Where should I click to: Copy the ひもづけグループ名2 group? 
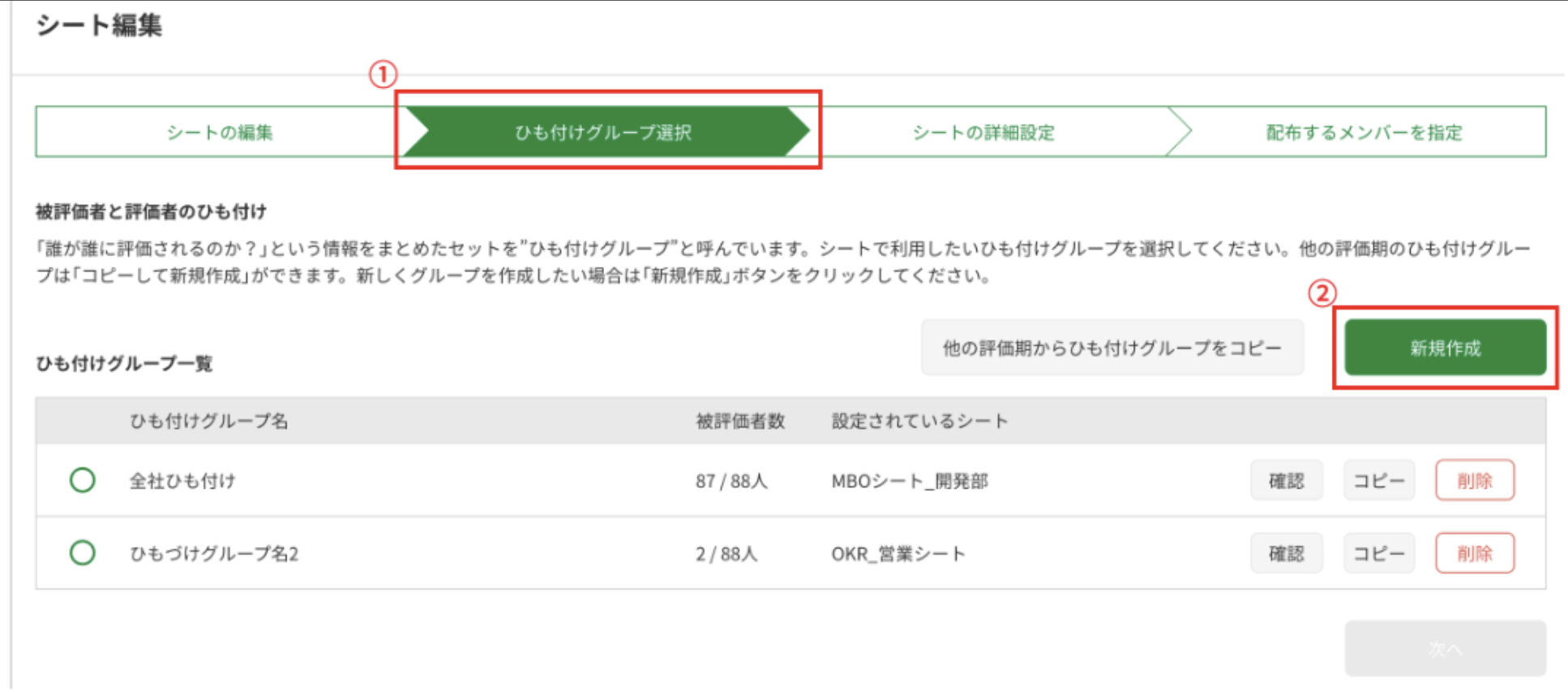click(x=1378, y=553)
